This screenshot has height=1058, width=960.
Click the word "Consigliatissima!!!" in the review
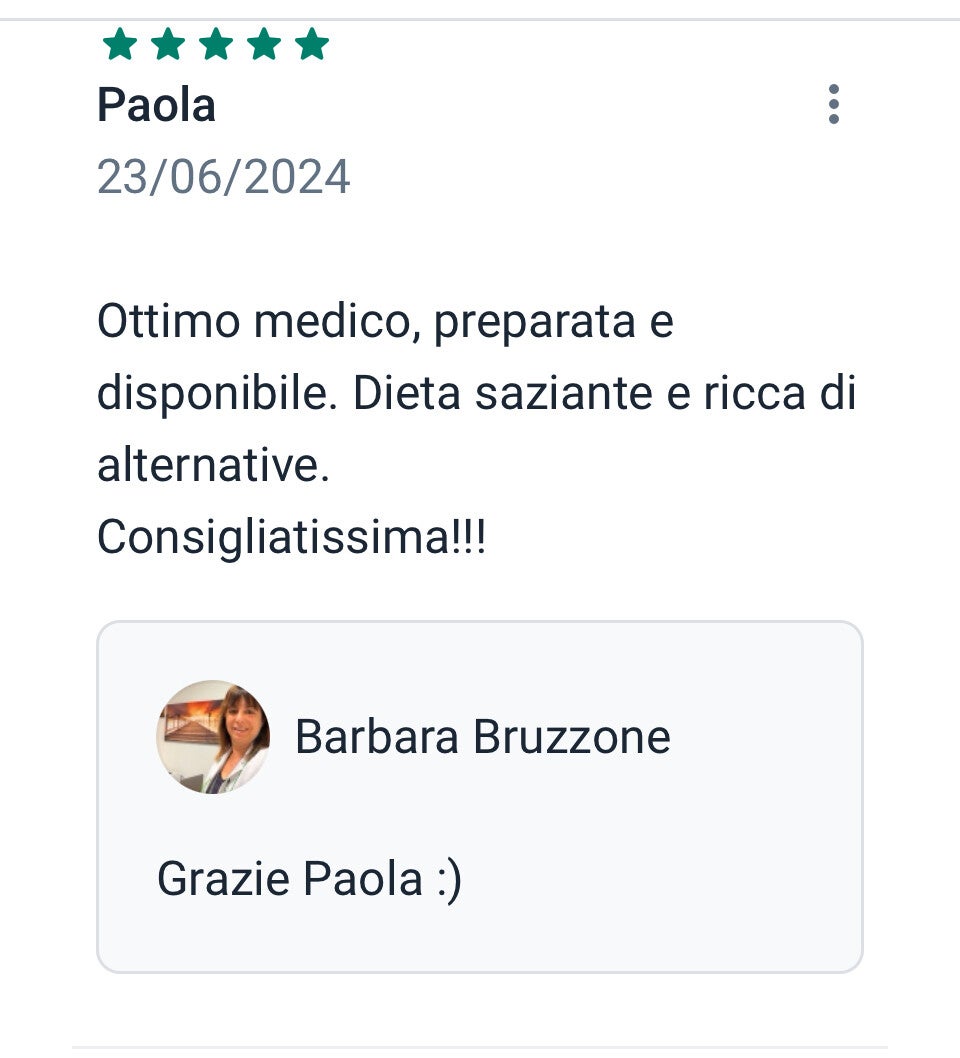[x=291, y=538]
